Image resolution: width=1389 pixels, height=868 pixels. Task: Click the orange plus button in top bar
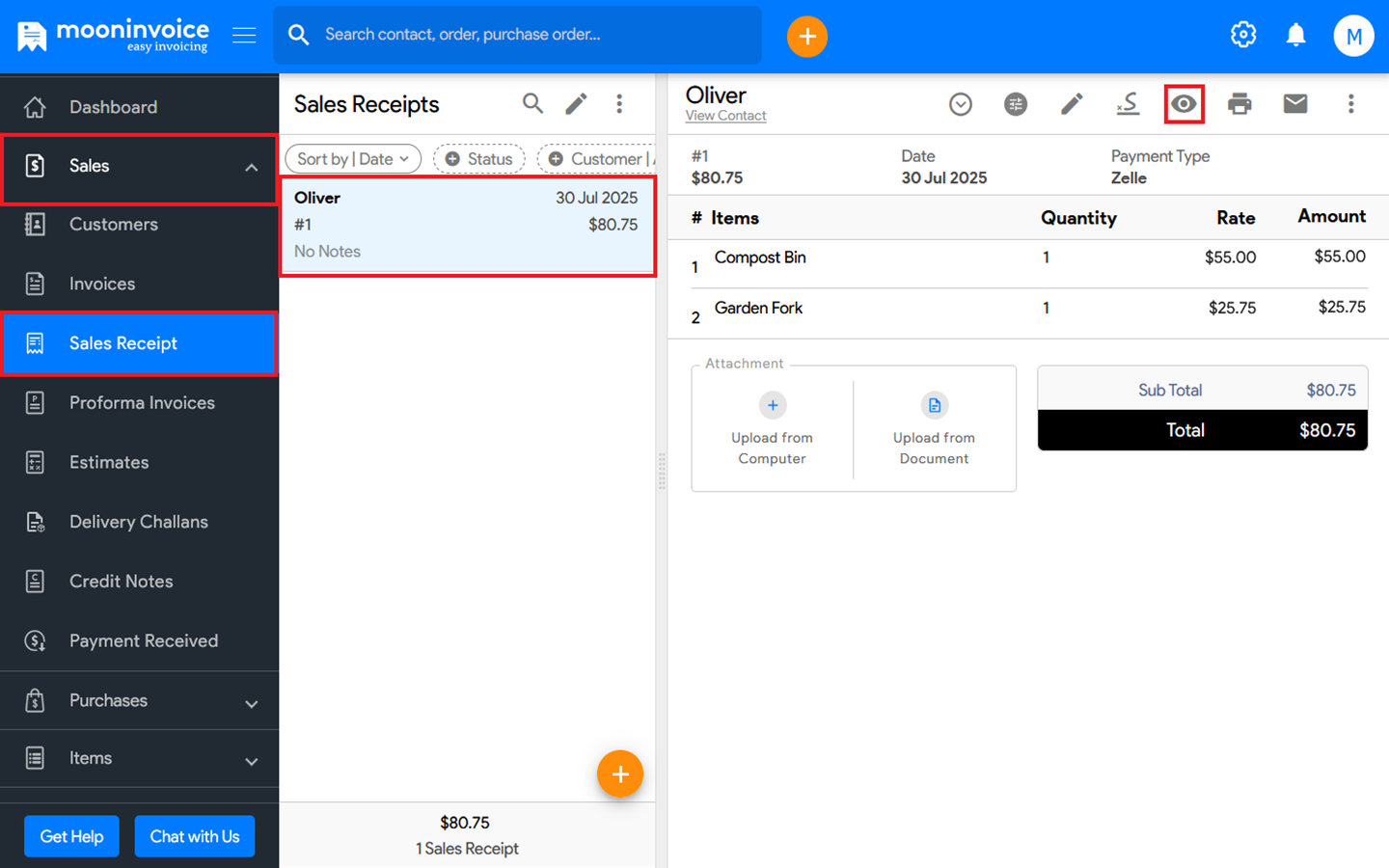[x=806, y=37]
